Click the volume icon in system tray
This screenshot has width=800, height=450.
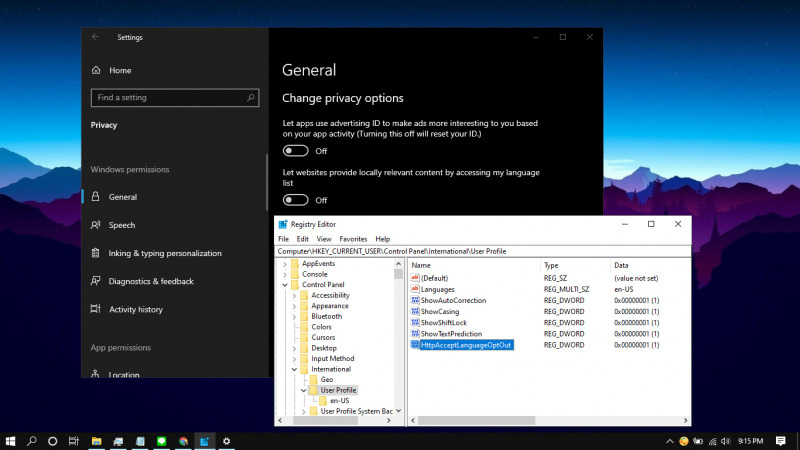pyautogui.click(x=726, y=441)
